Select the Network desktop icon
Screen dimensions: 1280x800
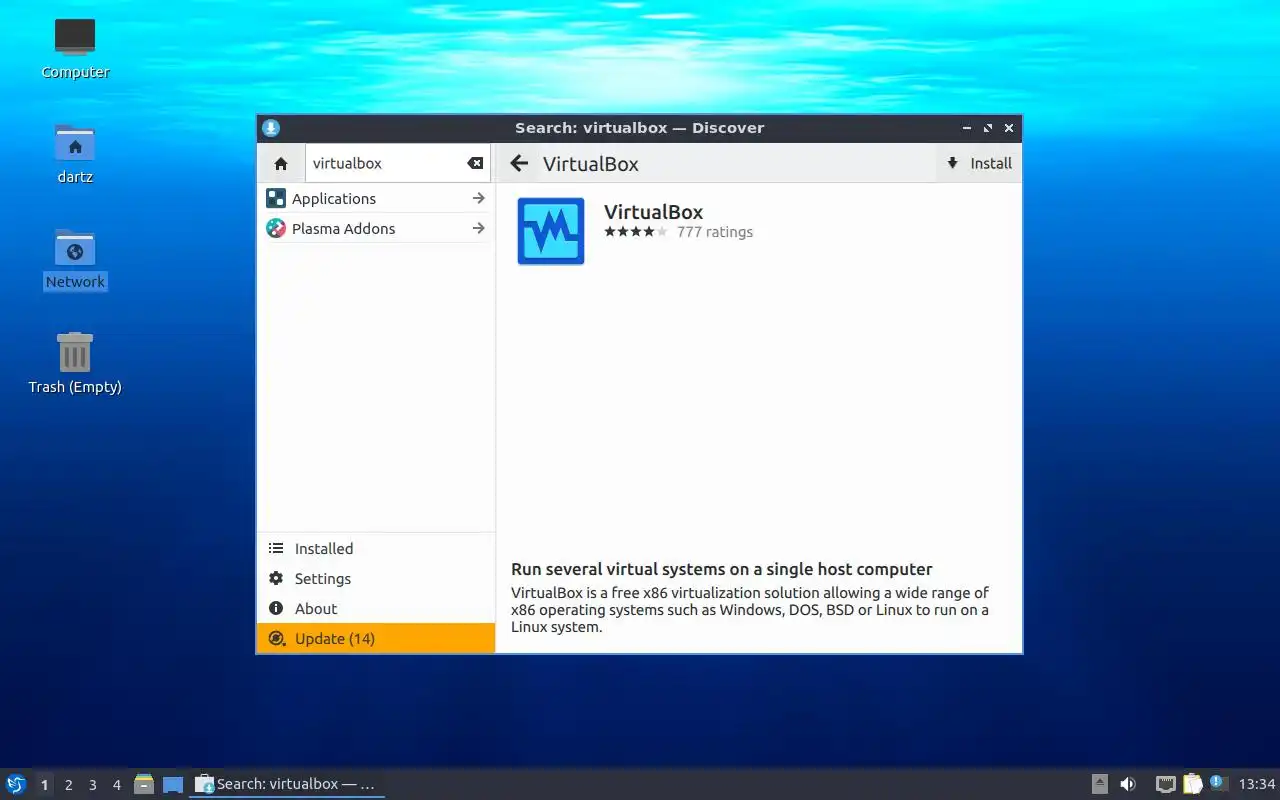pyautogui.click(x=75, y=259)
